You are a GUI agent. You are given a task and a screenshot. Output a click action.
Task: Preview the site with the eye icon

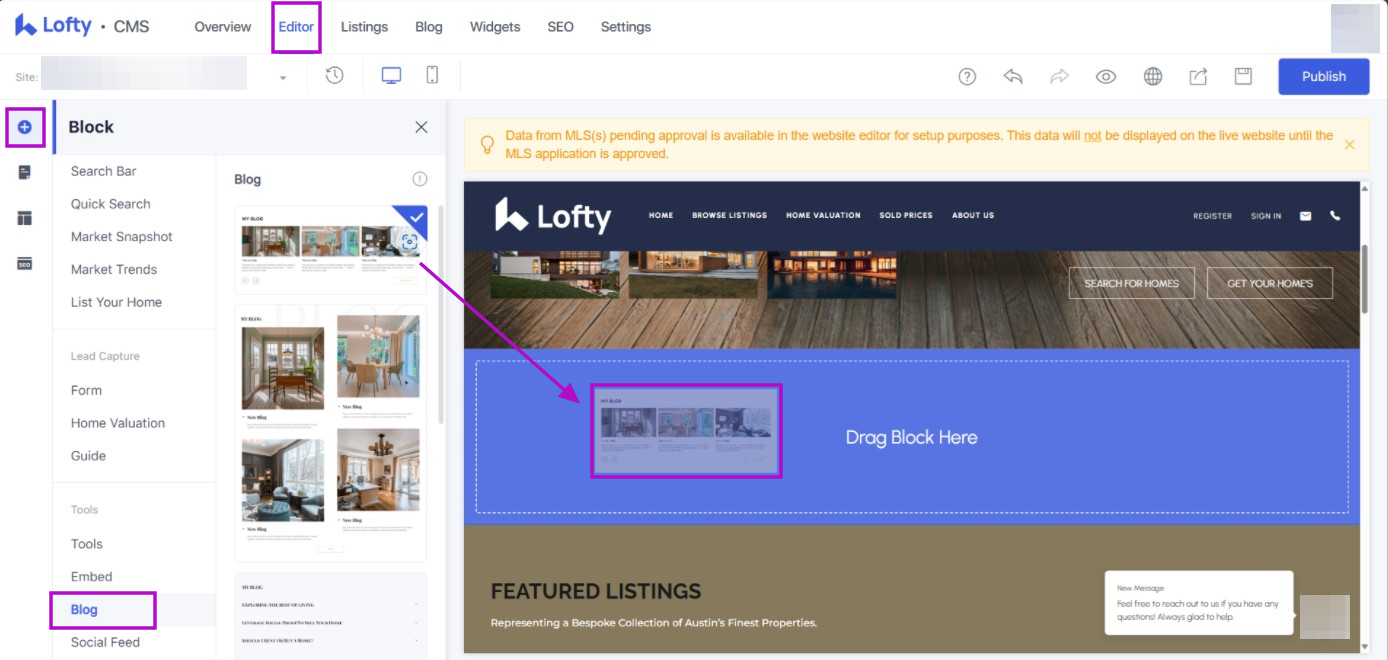[x=1105, y=76]
